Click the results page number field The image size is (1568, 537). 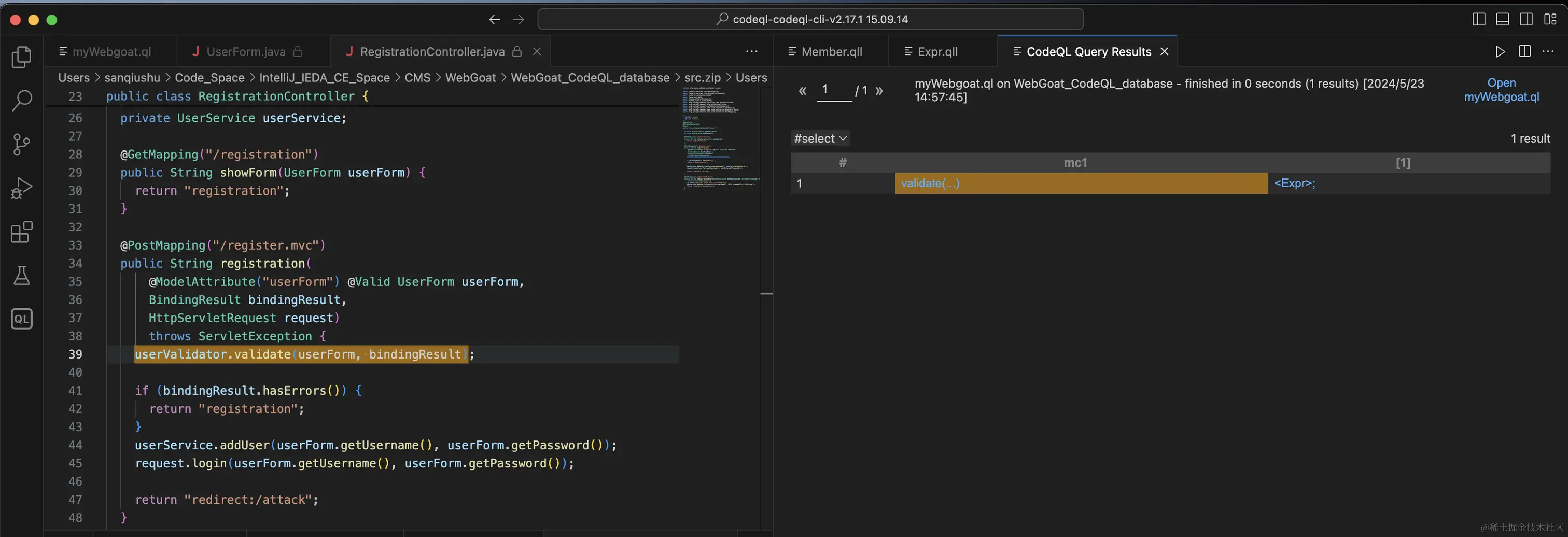tap(834, 91)
